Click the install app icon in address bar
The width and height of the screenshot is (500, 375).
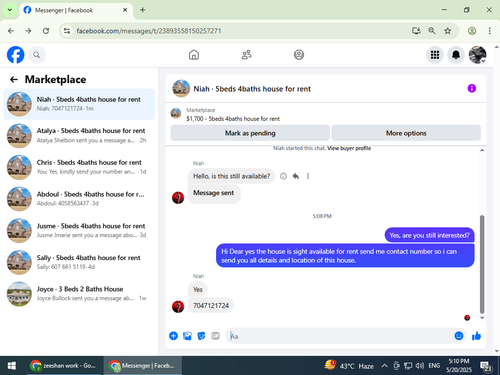point(416,31)
